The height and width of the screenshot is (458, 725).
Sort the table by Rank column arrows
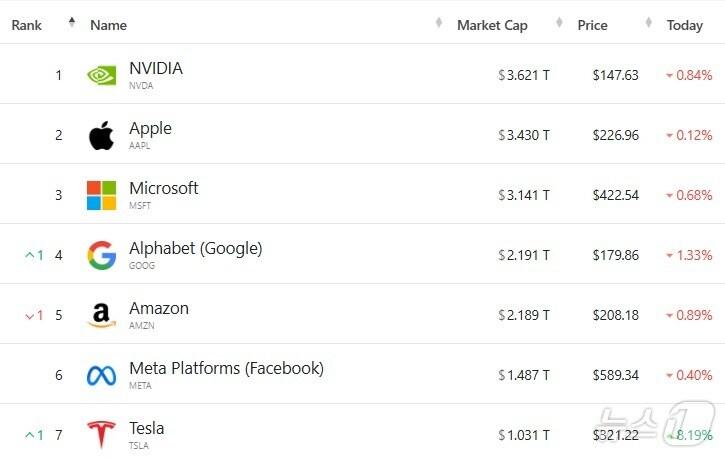click(x=71, y=24)
